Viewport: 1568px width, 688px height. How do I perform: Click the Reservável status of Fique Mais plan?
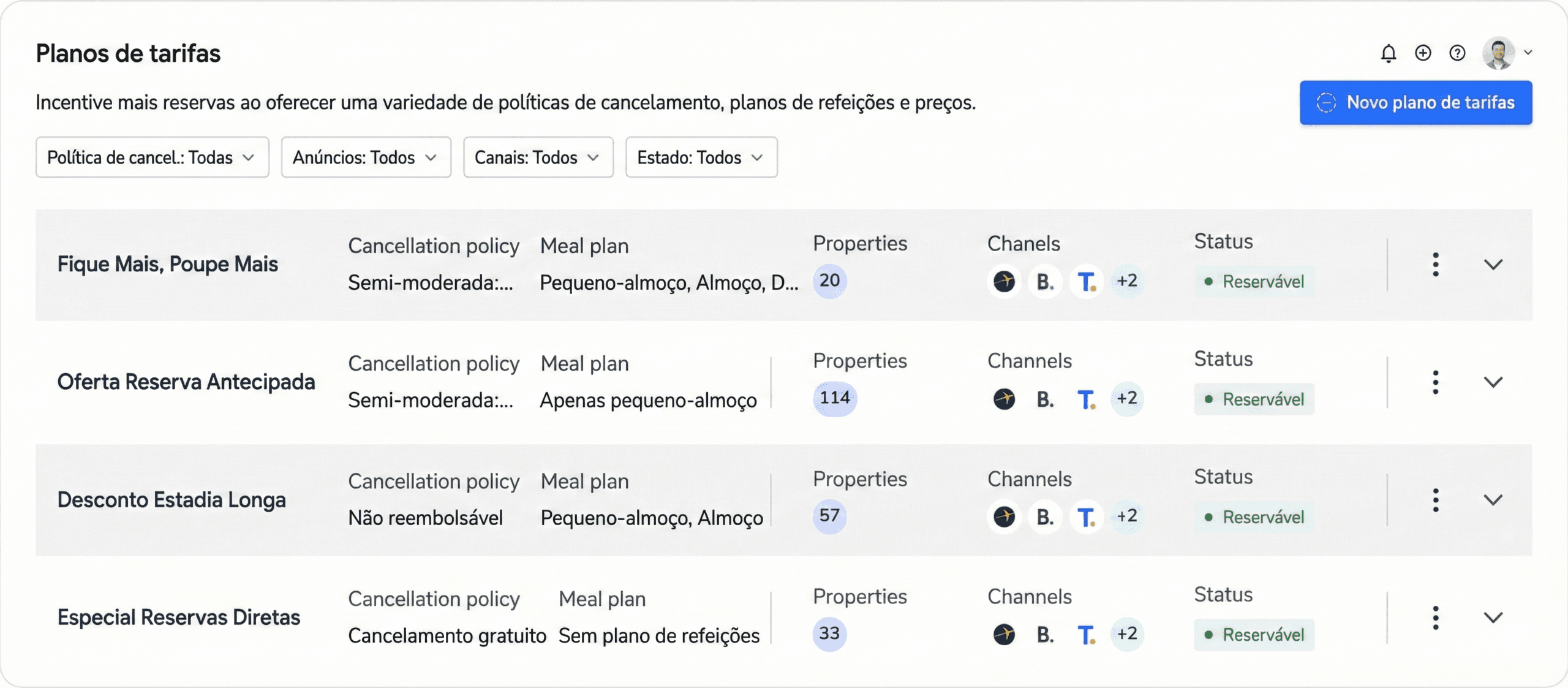pyautogui.click(x=1254, y=281)
